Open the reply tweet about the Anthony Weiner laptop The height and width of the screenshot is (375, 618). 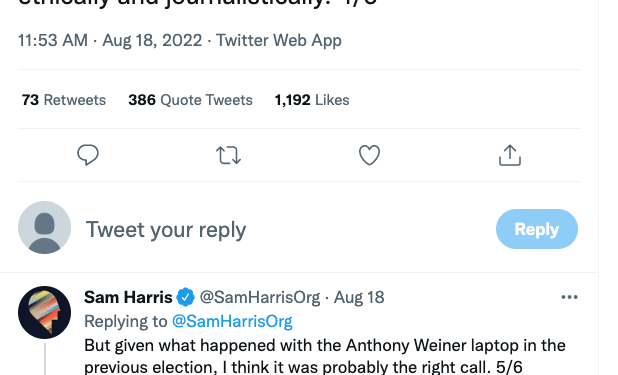[325, 356]
